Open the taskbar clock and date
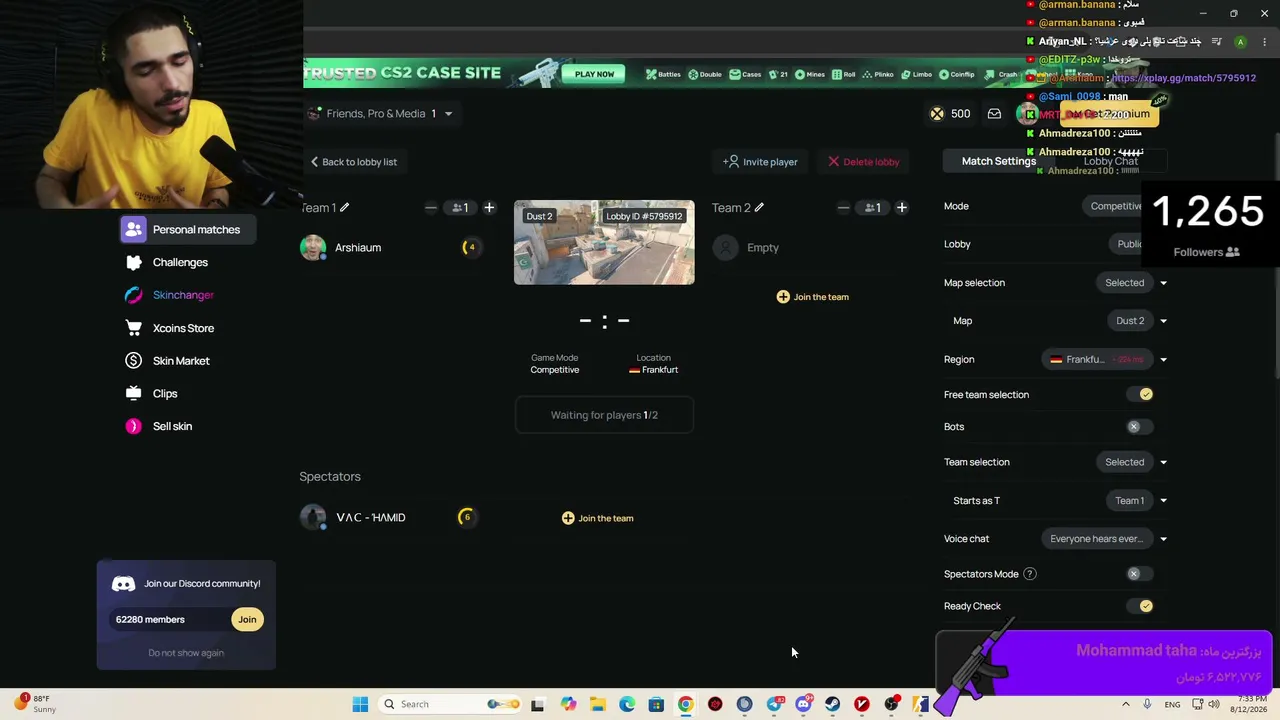 (x=1251, y=704)
